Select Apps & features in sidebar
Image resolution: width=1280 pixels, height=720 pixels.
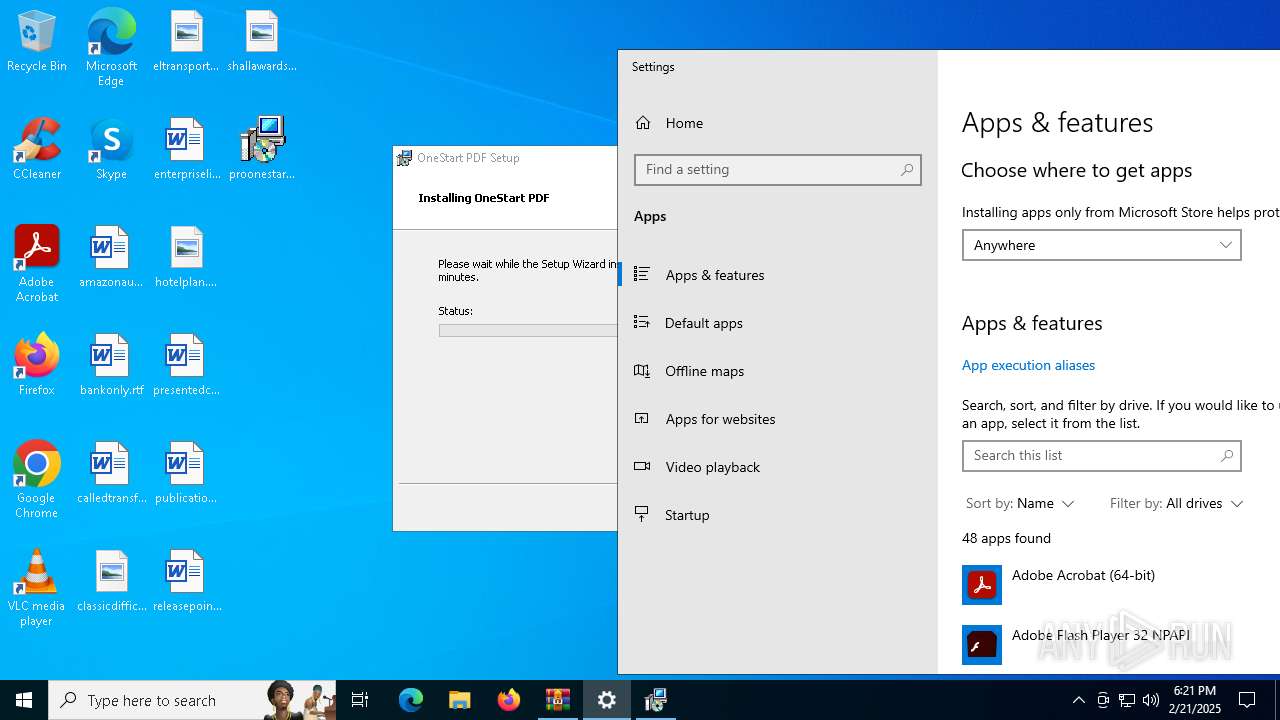pyautogui.click(x=778, y=274)
